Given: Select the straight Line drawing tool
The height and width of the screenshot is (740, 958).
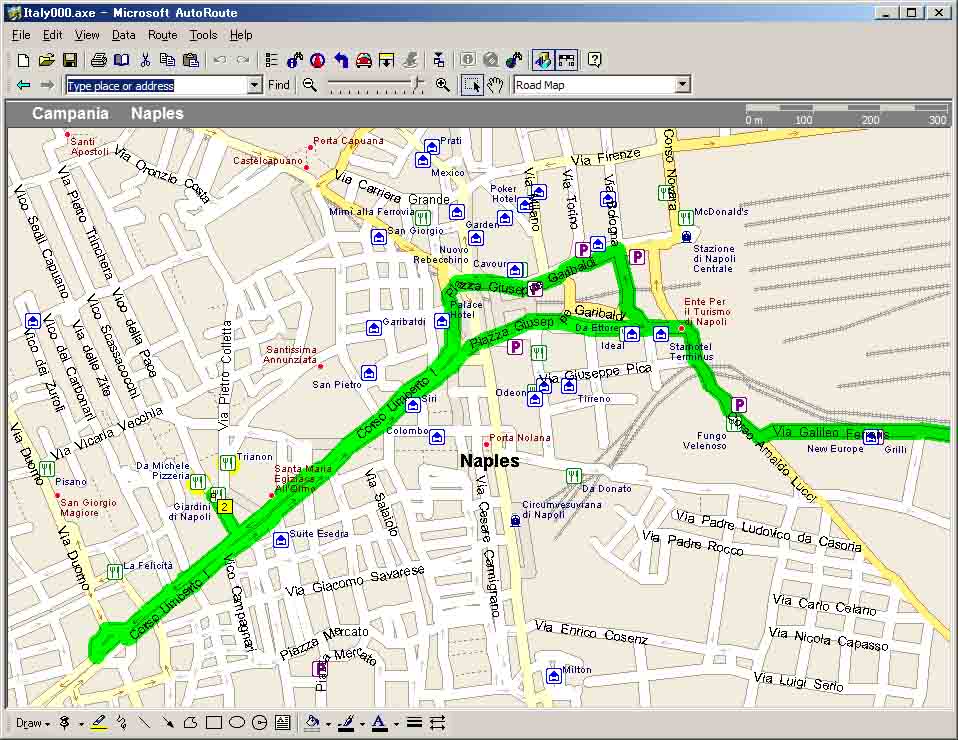Looking at the screenshot, I should (x=145, y=724).
